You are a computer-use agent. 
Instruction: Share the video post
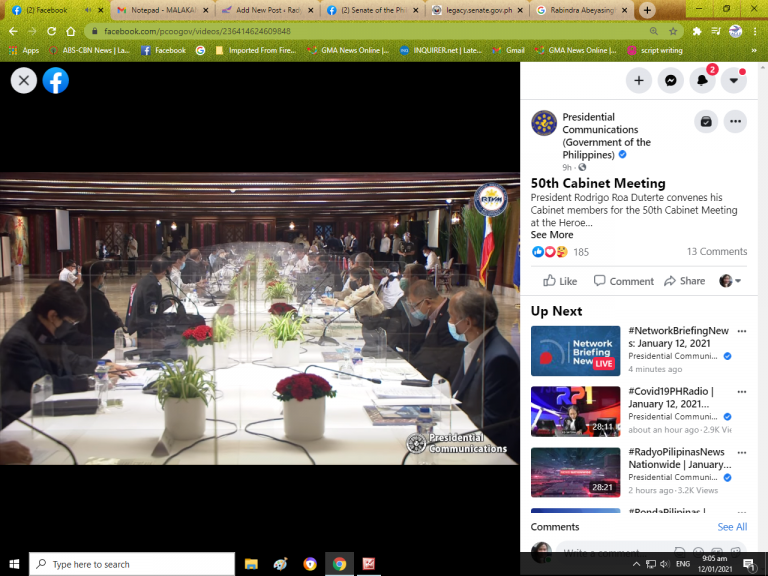684,281
